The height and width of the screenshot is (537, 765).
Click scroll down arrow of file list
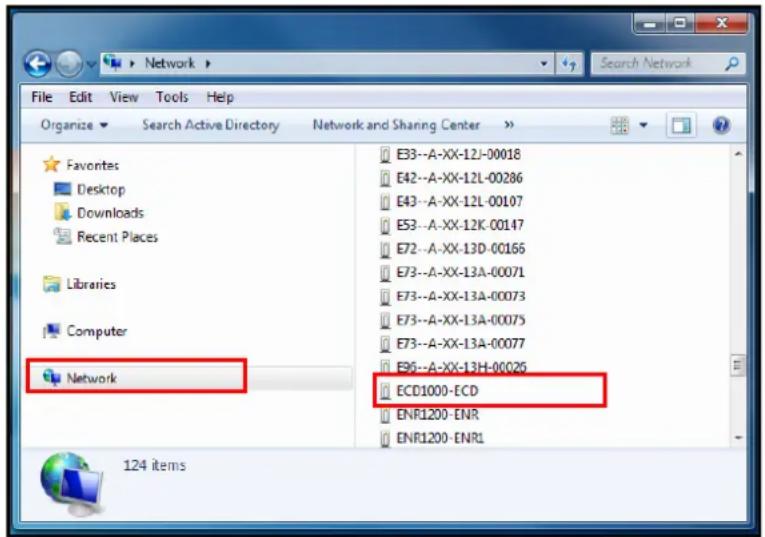[x=738, y=438]
